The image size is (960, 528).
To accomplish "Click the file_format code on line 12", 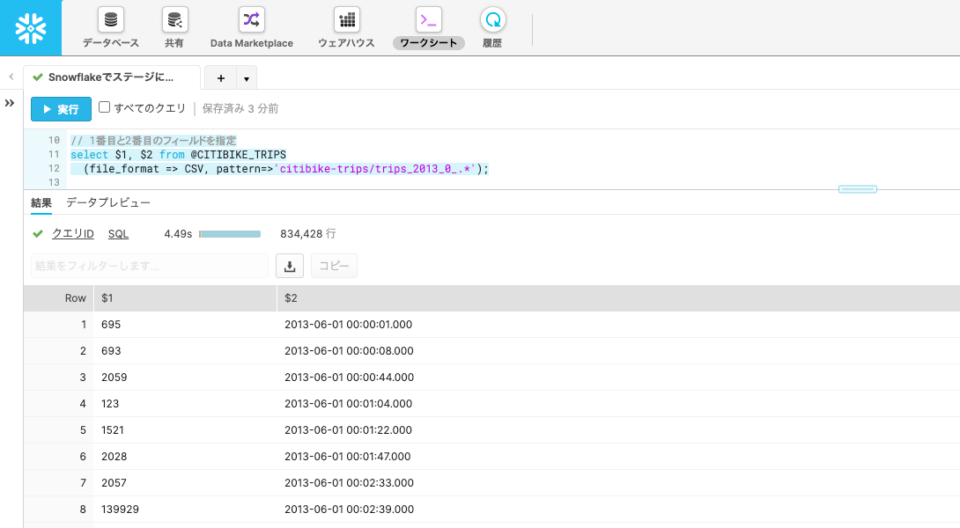I will point(286,168).
